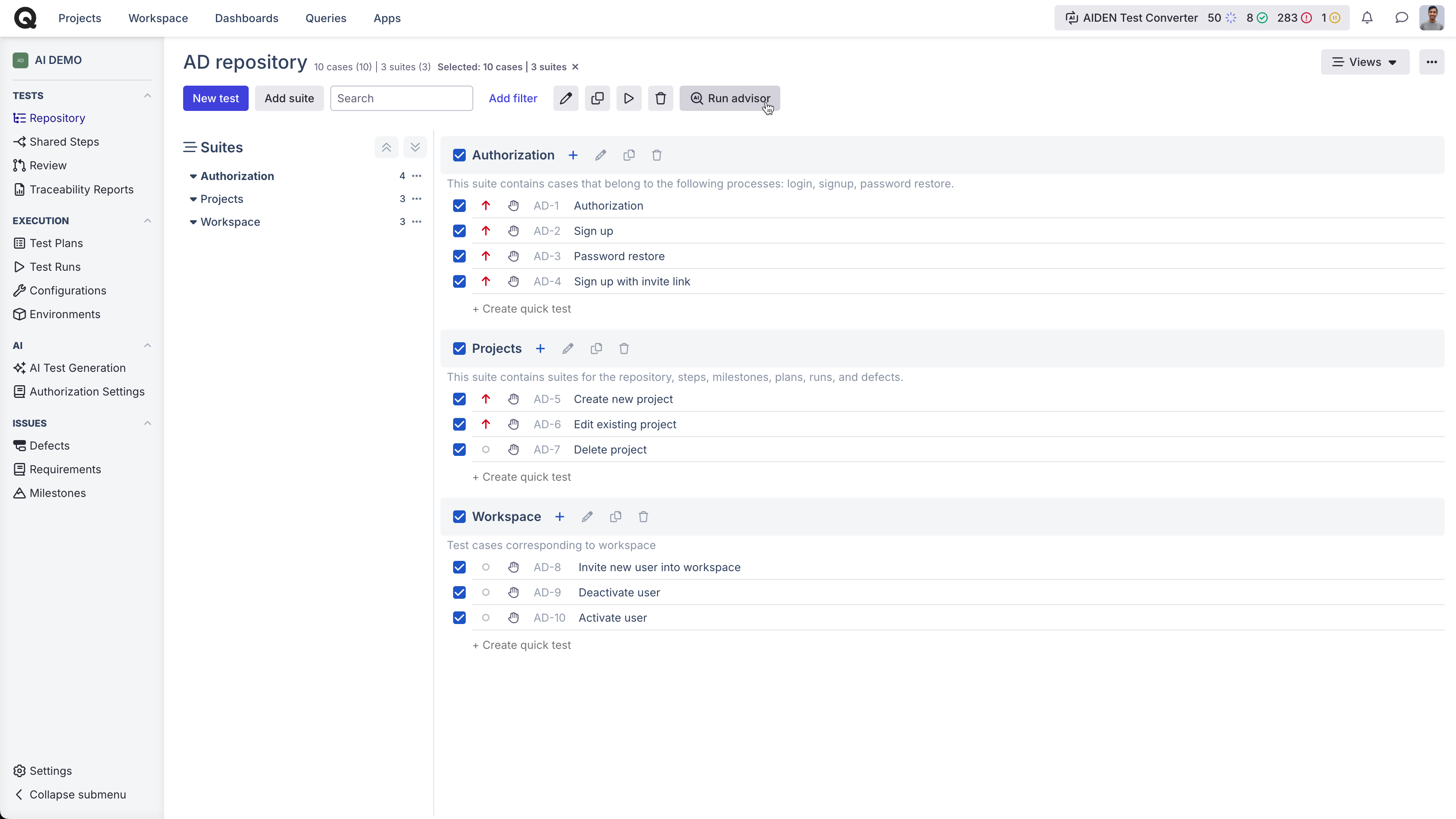Uncheck the AD-10 Activate user checkbox
1456x819 pixels.
459,618
